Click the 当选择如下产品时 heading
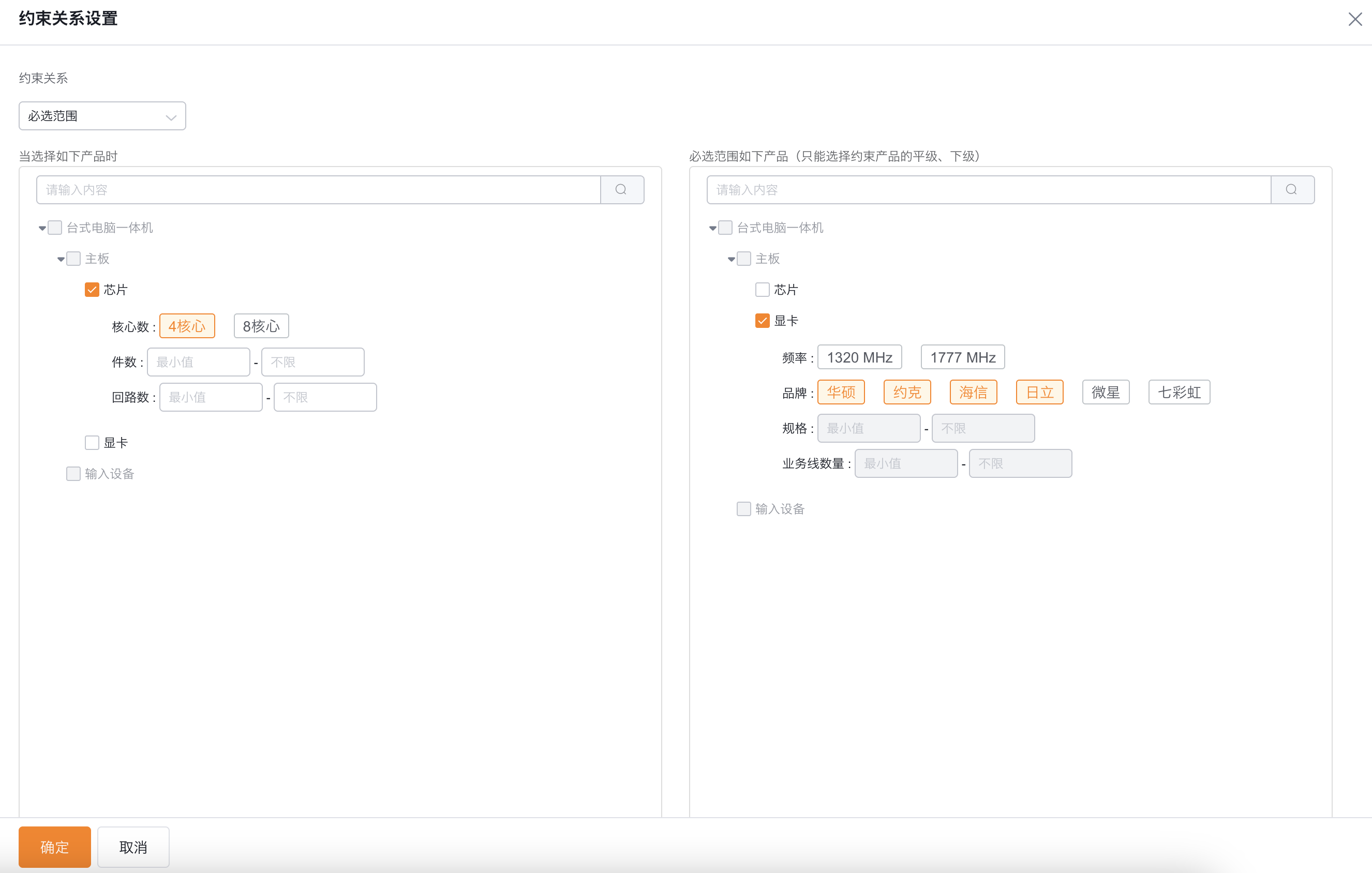 68,156
